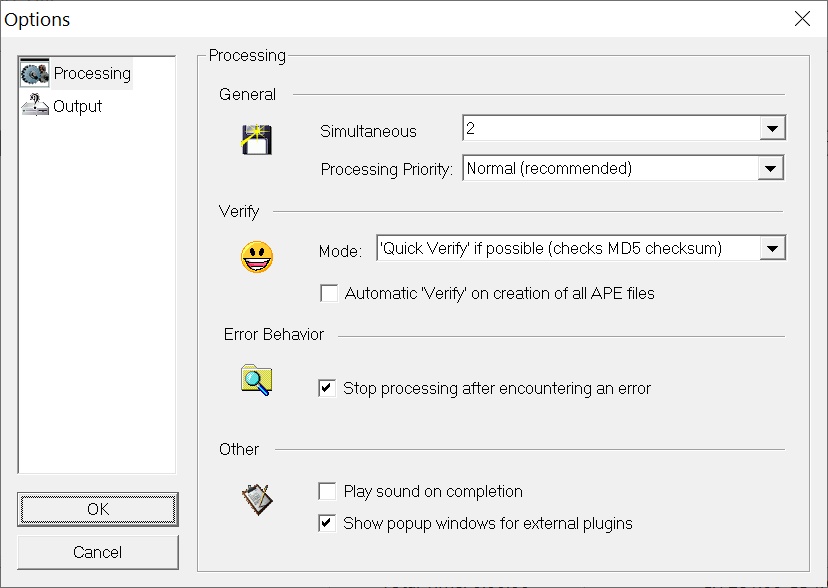Viewport: 828px width, 588px height.
Task: Enable Play sound on completion
Action: 327,491
